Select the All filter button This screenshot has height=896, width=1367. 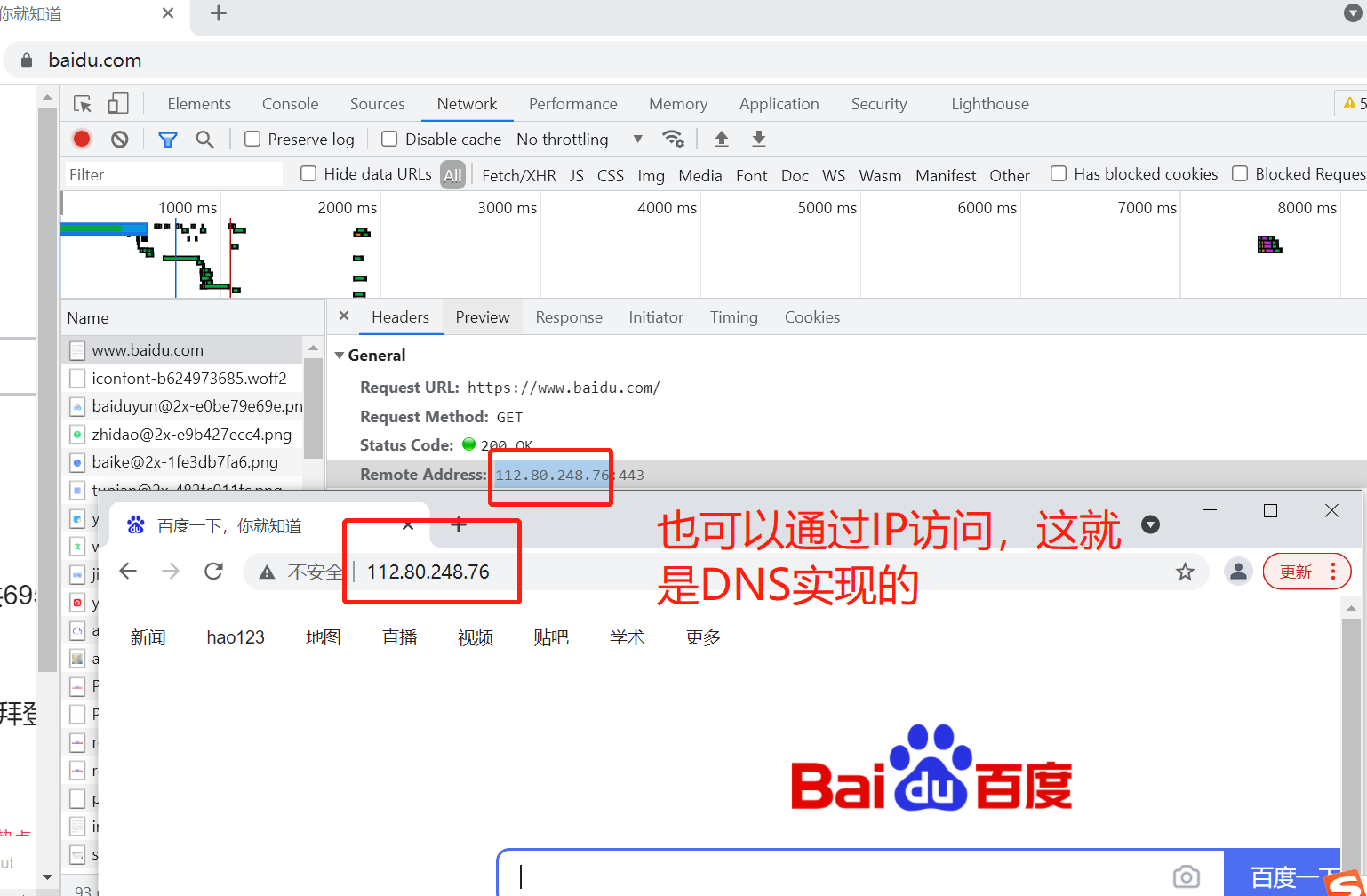pyautogui.click(x=453, y=175)
